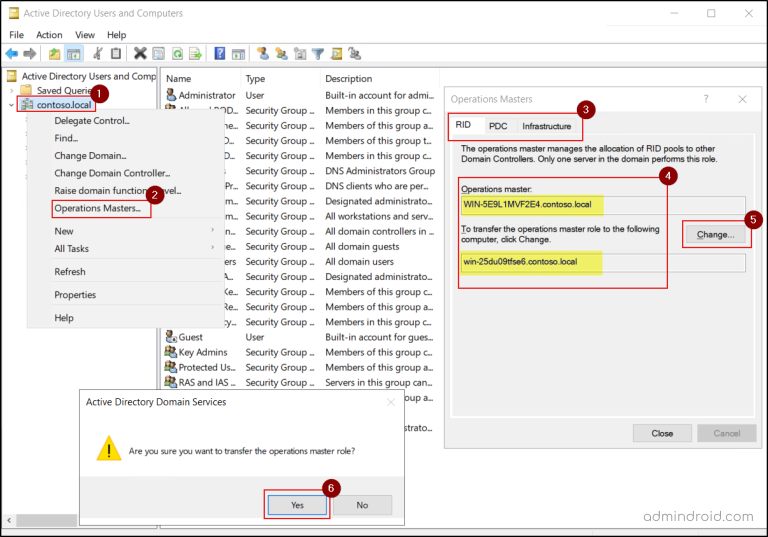Choose Refresh from the context menu
Screen dimensions: 768x537
(x=70, y=272)
